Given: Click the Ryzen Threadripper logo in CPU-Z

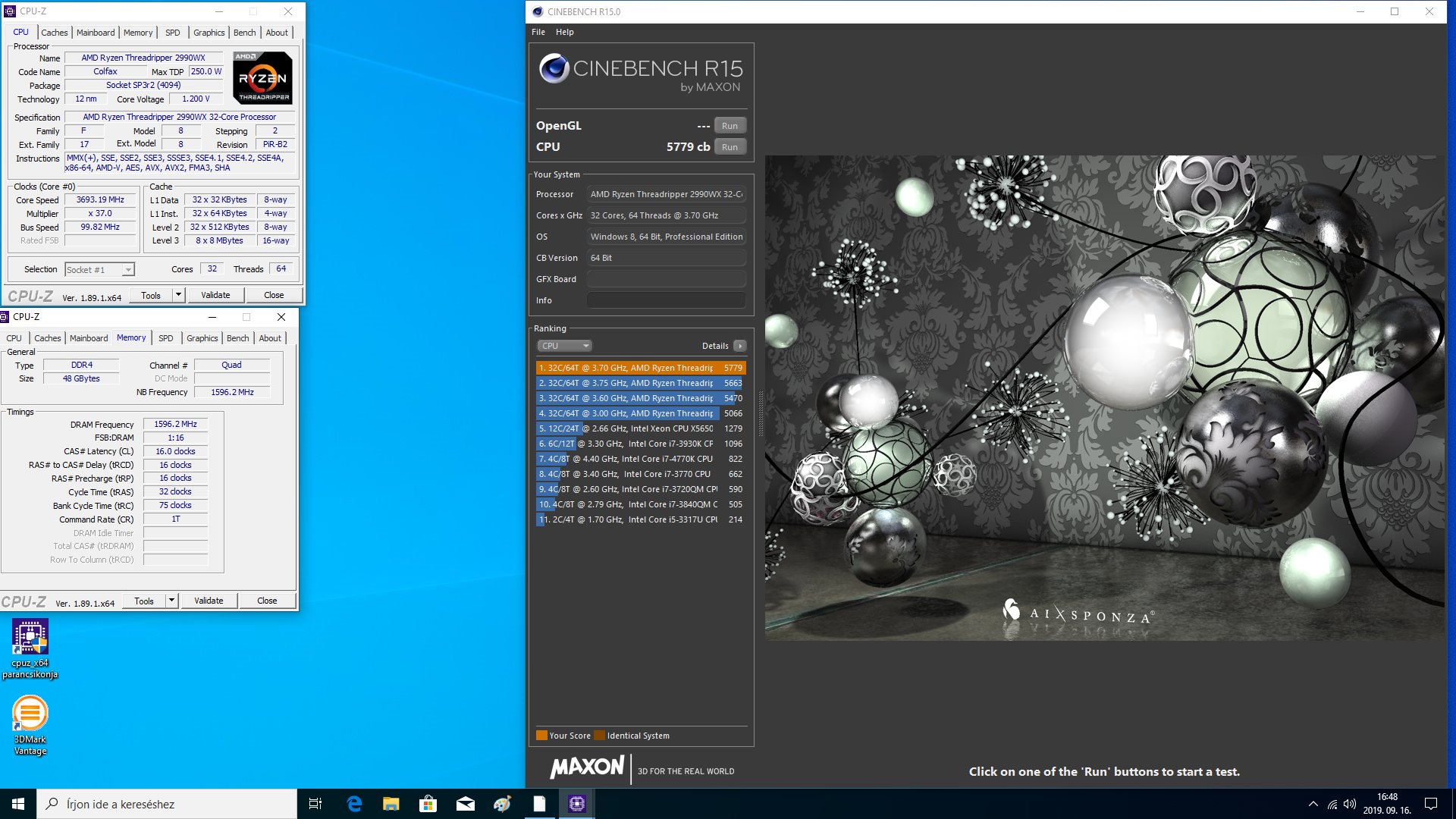Looking at the screenshot, I should pyautogui.click(x=262, y=78).
